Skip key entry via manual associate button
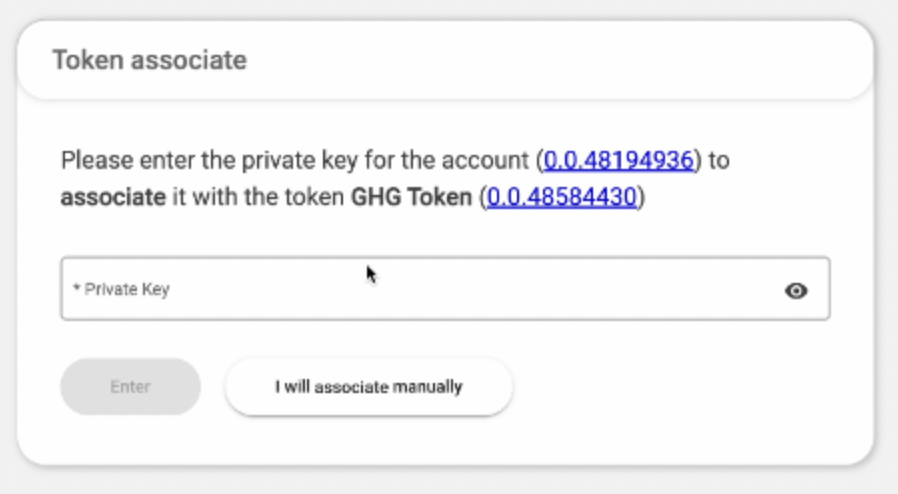 coord(368,387)
